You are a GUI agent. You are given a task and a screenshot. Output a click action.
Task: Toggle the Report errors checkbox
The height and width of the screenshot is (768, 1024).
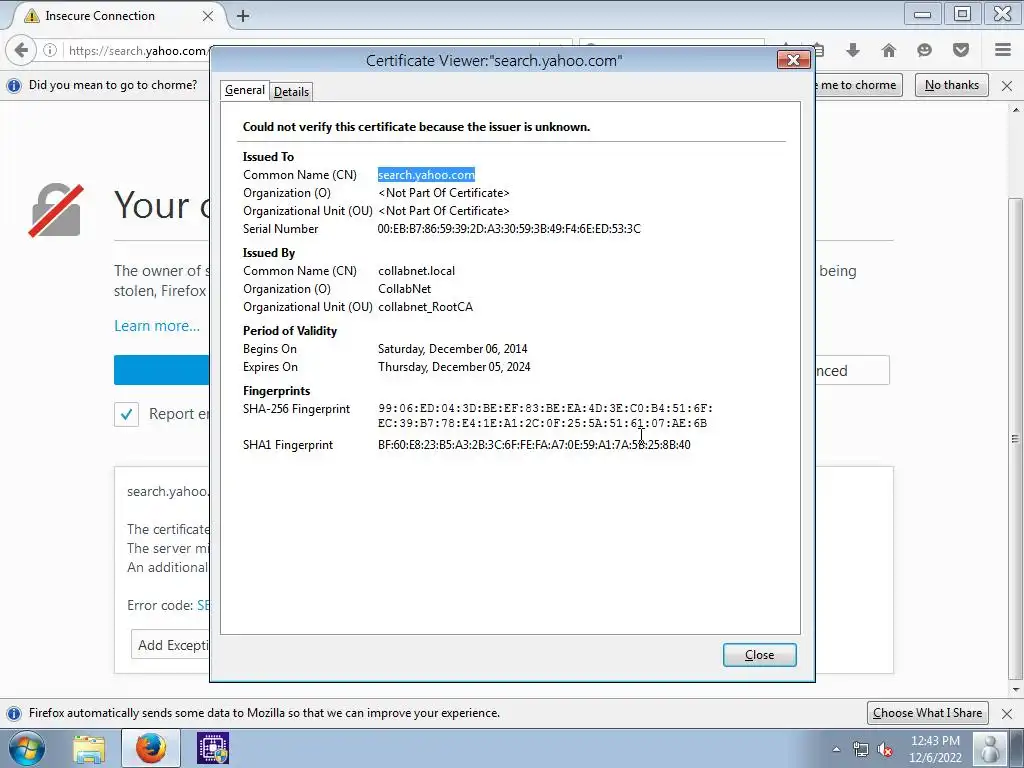pos(127,414)
